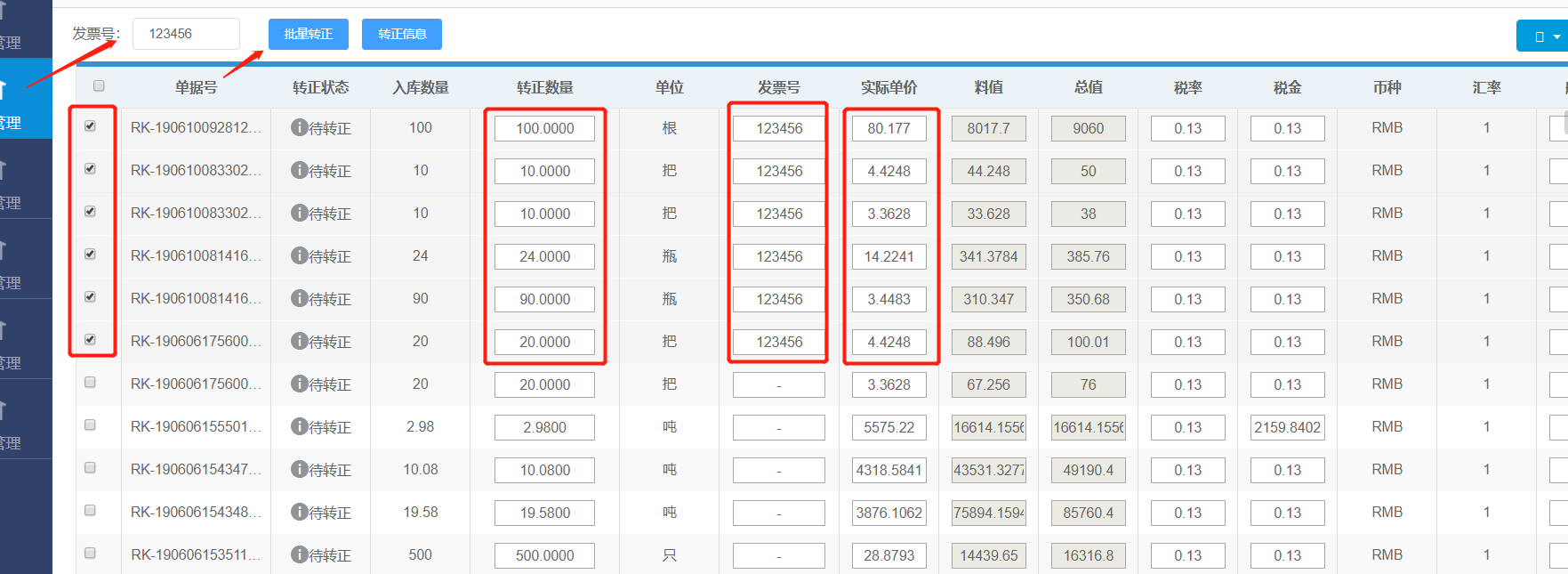Click the info icon in the row with 入库数量 24
Screen dimensions: 1568x574
pyautogui.click(x=299, y=255)
